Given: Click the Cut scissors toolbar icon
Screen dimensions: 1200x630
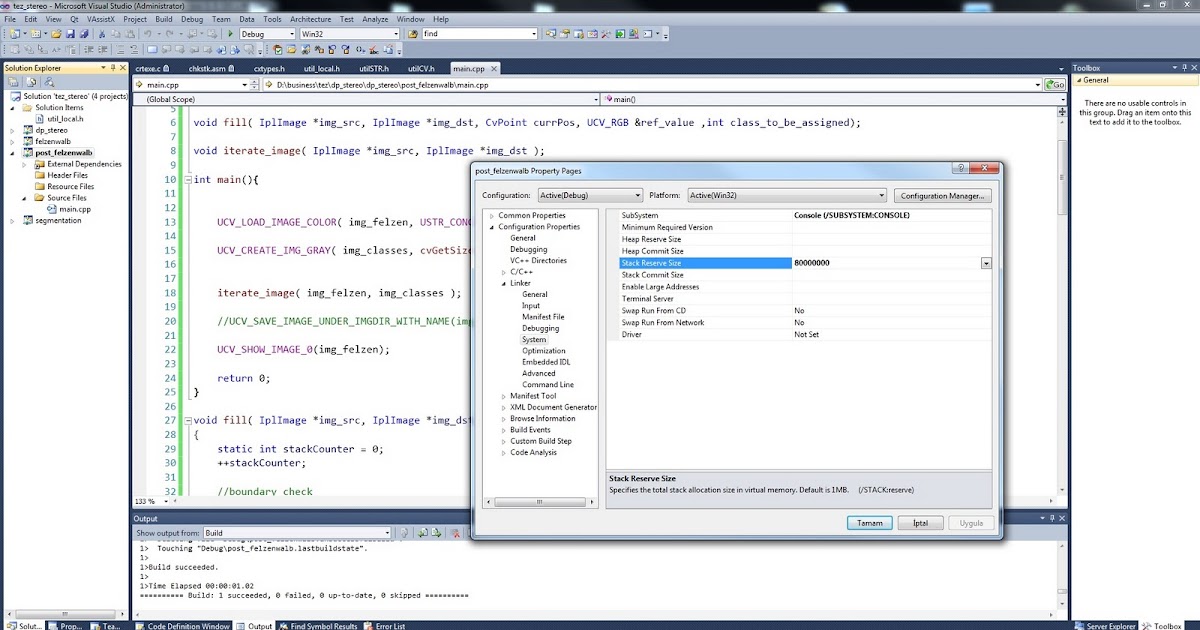Looking at the screenshot, I should point(102,34).
